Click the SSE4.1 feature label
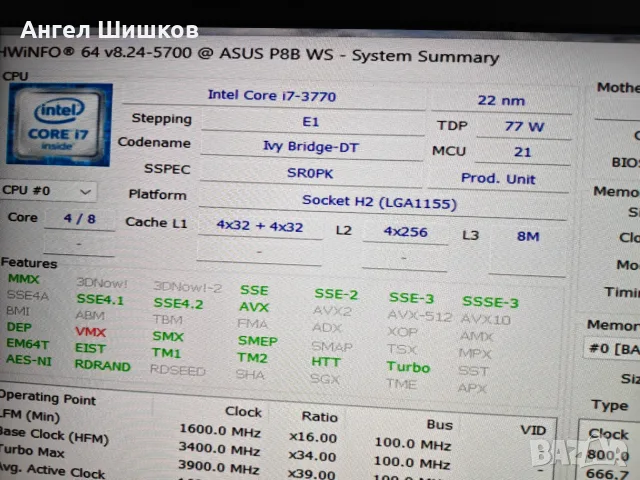The height and width of the screenshot is (480, 640). (100, 300)
